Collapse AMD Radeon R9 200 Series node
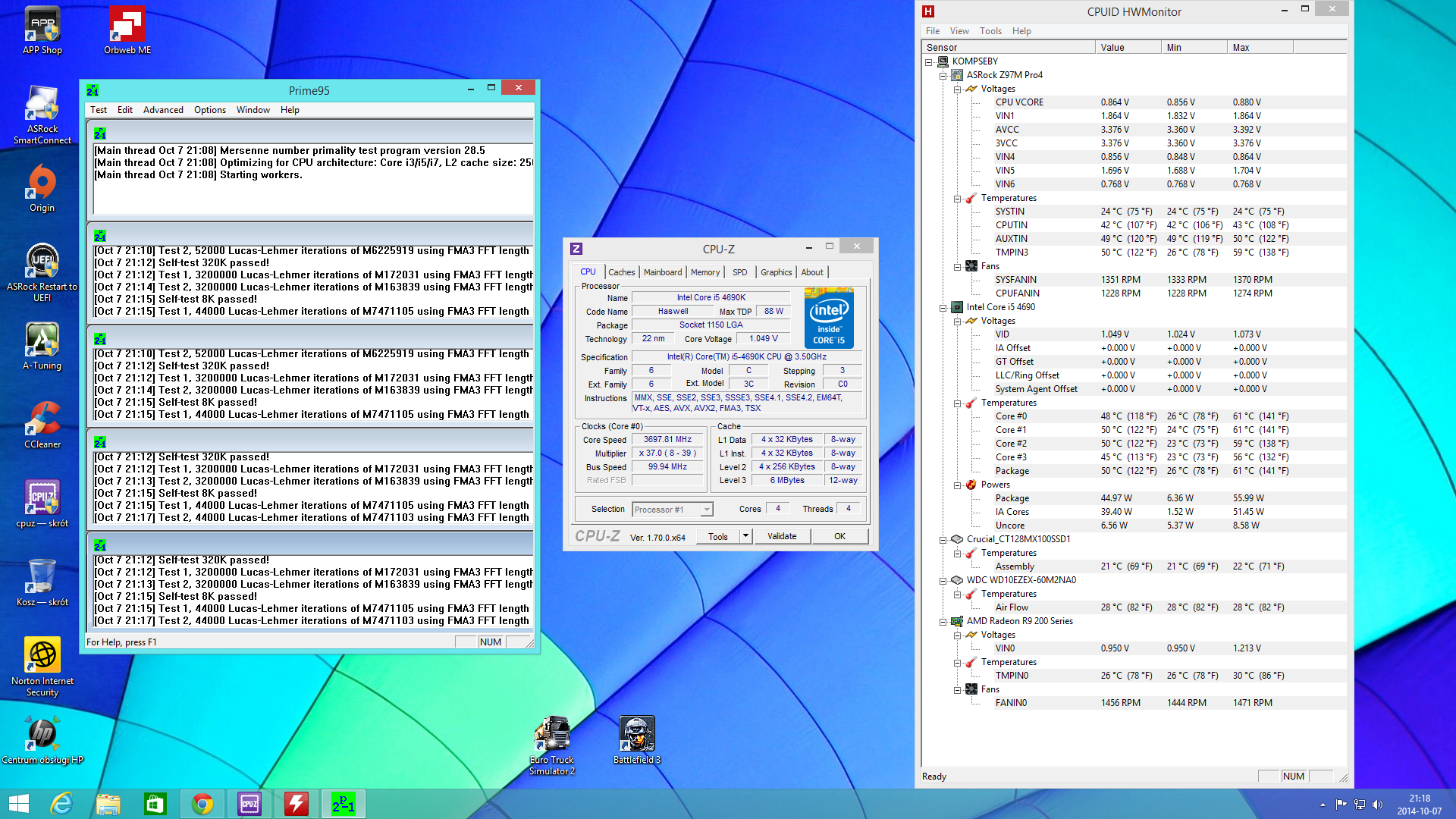1456x819 pixels. click(x=943, y=621)
